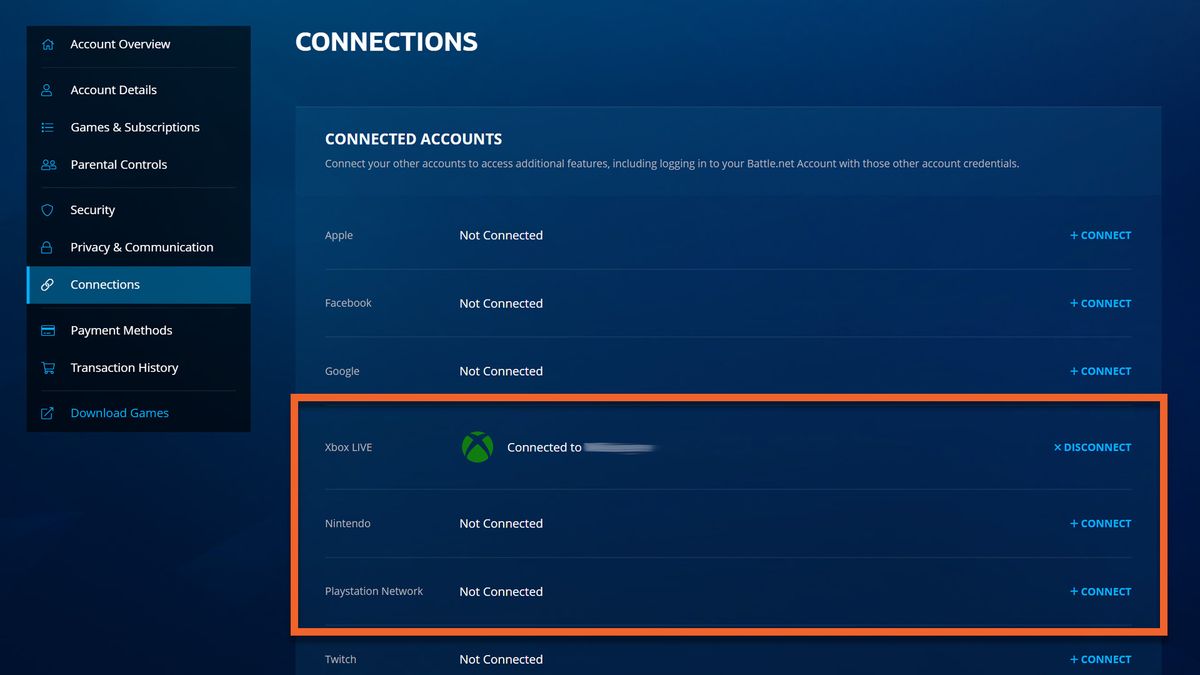
Task: Click the Connections chain-link icon
Action: (47, 284)
